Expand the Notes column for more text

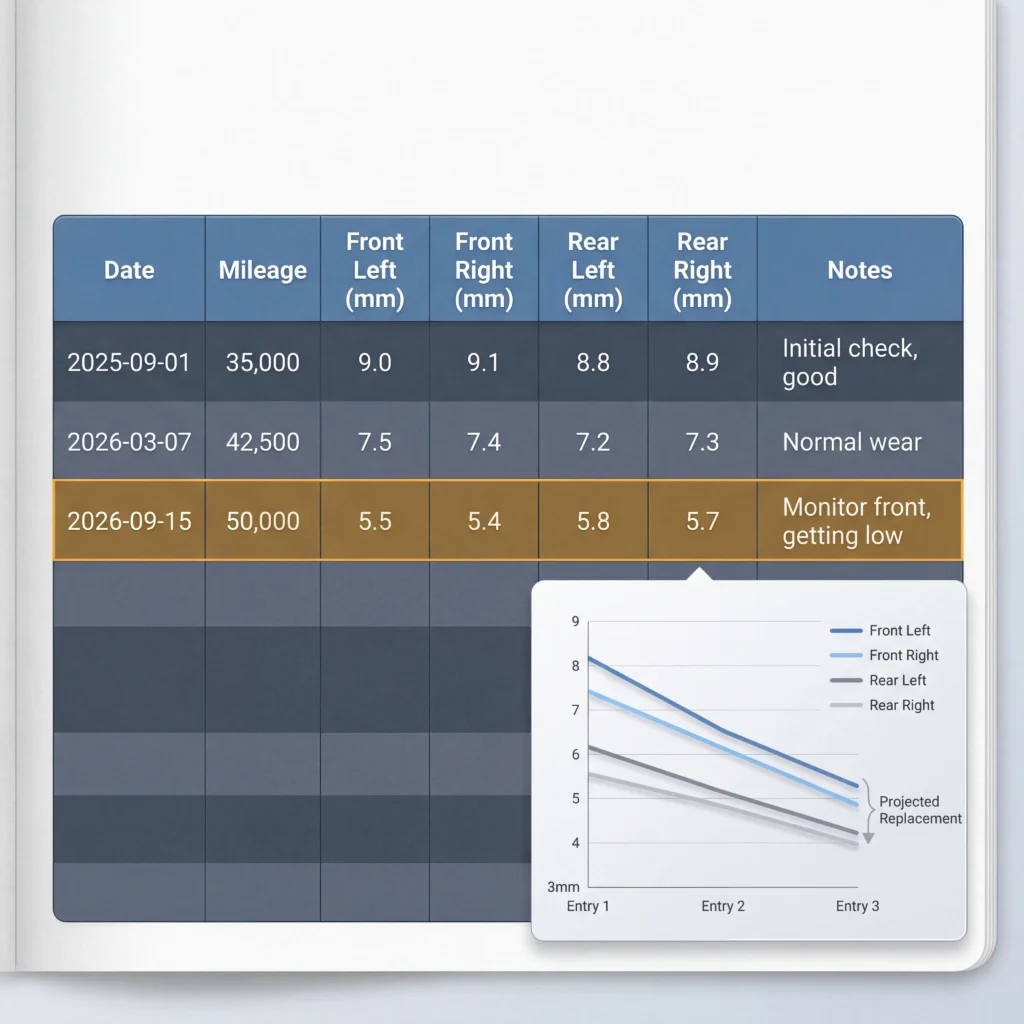[858, 270]
